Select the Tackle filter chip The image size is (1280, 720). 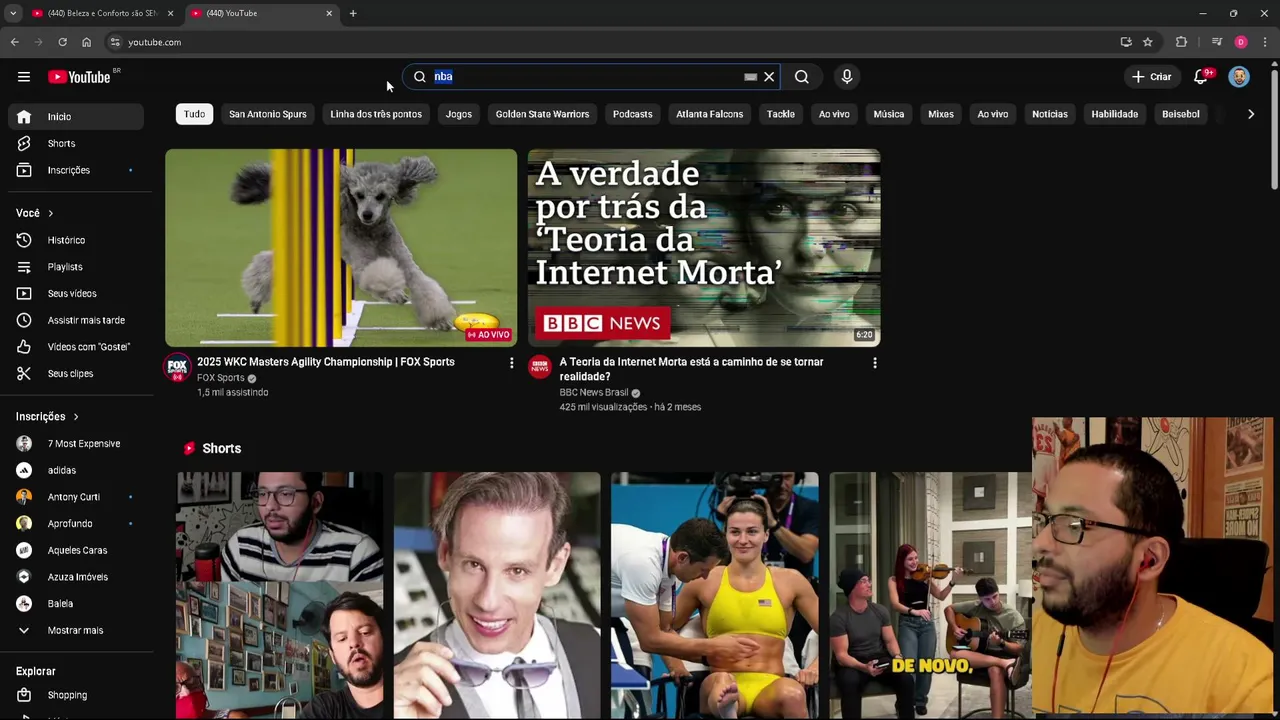pyautogui.click(x=781, y=114)
